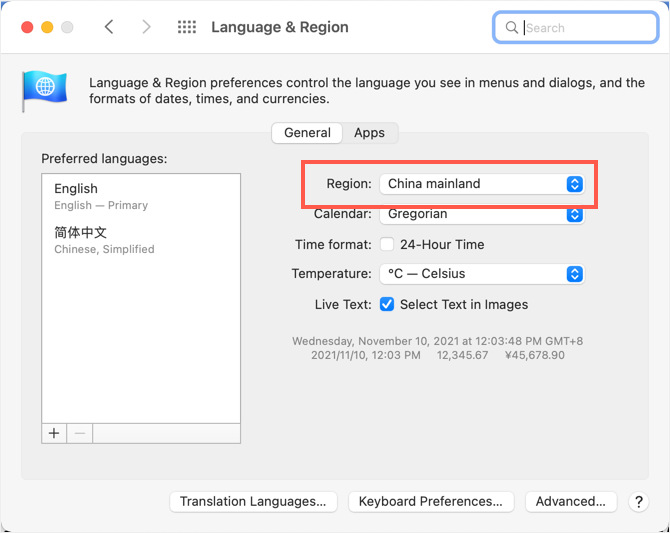Open the Temperature Celsius dropdown
Image resolution: width=670 pixels, height=533 pixels.
(x=480, y=274)
